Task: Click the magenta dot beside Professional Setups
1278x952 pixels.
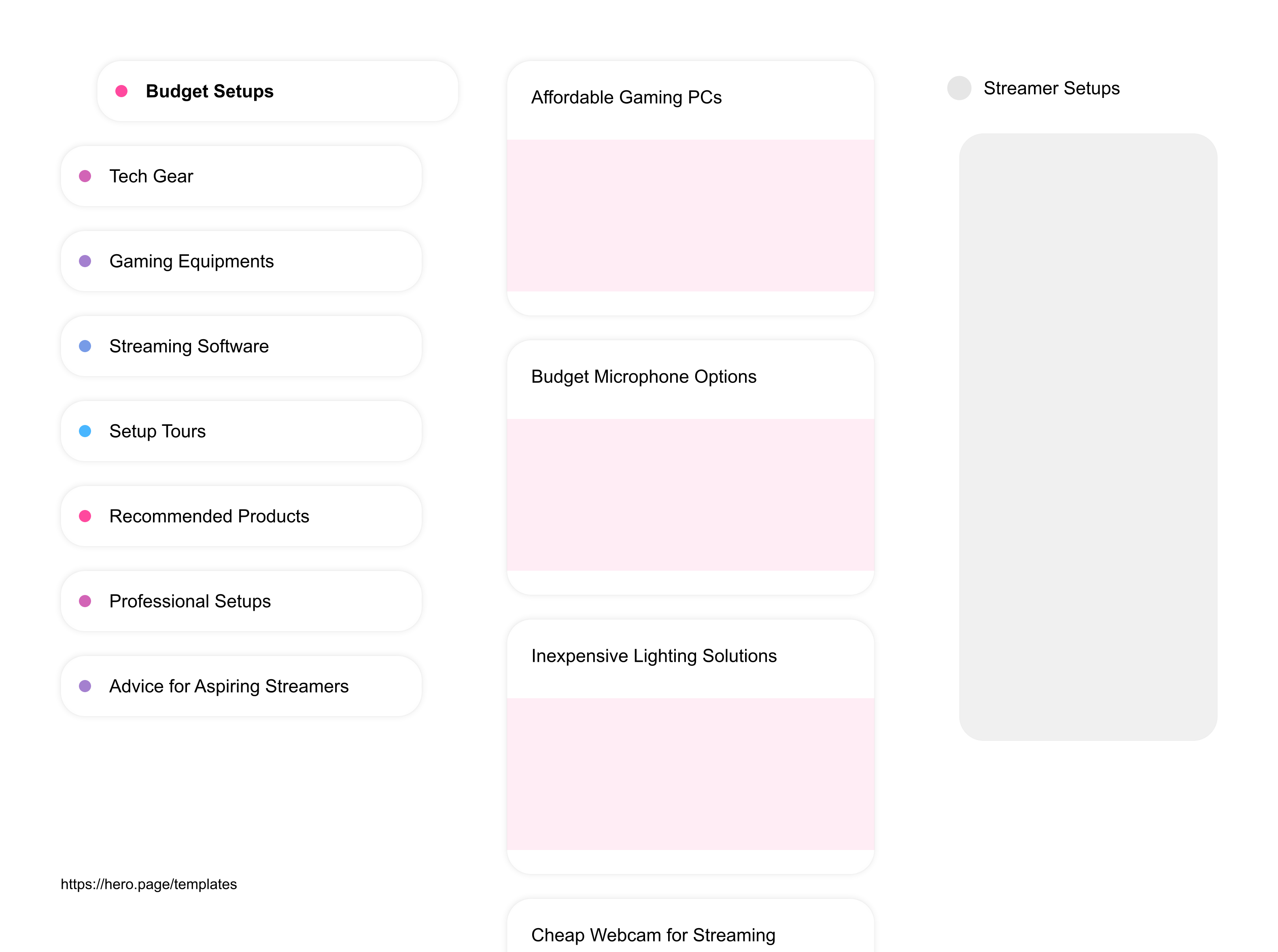Action: 85,601
